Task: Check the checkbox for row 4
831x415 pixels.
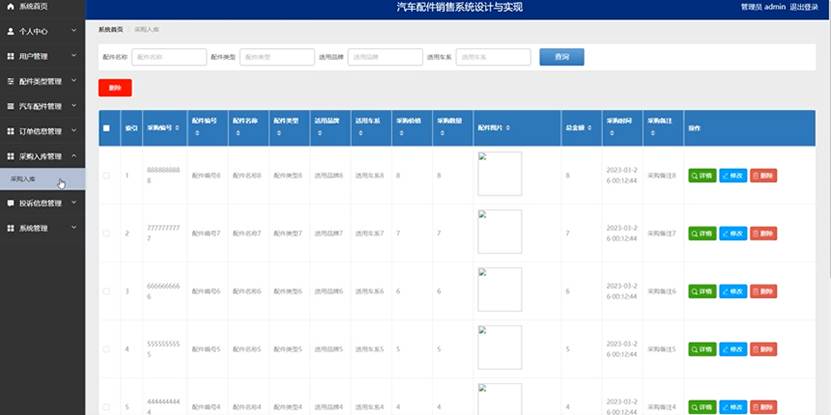Action: (x=107, y=349)
